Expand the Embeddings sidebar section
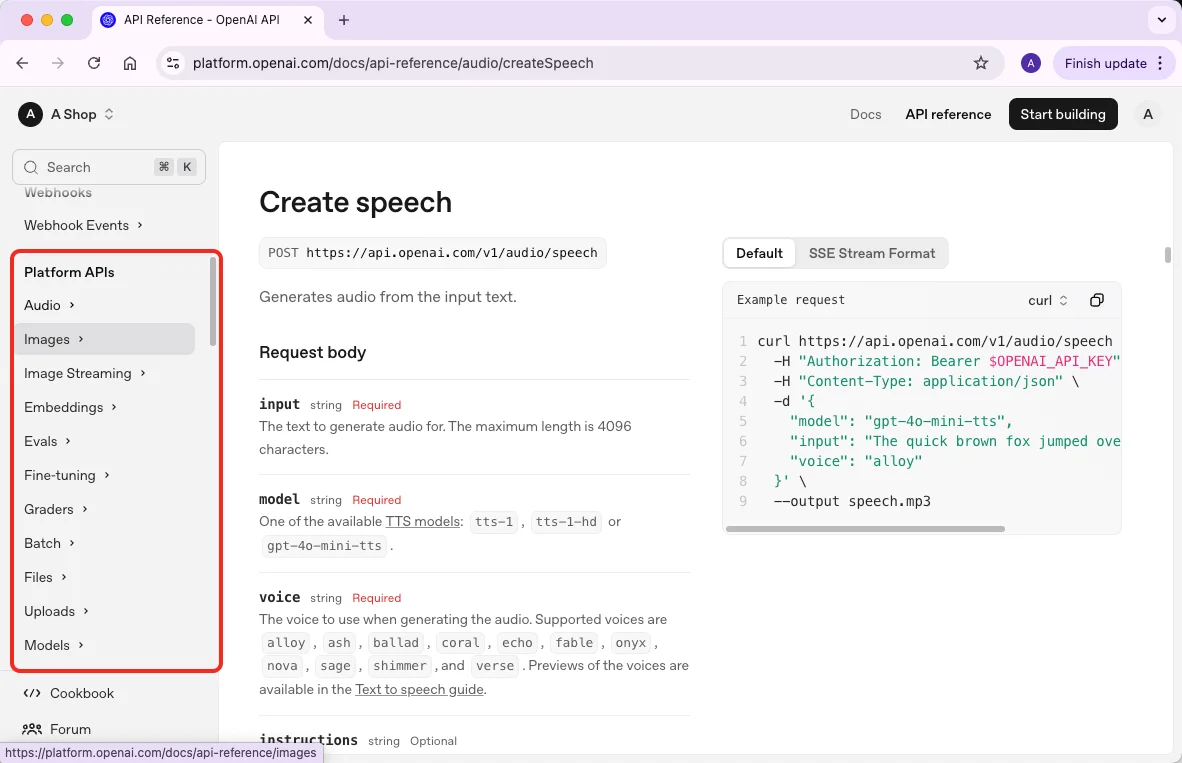The height and width of the screenshot is (763, 1182). [x=70, y=407]
